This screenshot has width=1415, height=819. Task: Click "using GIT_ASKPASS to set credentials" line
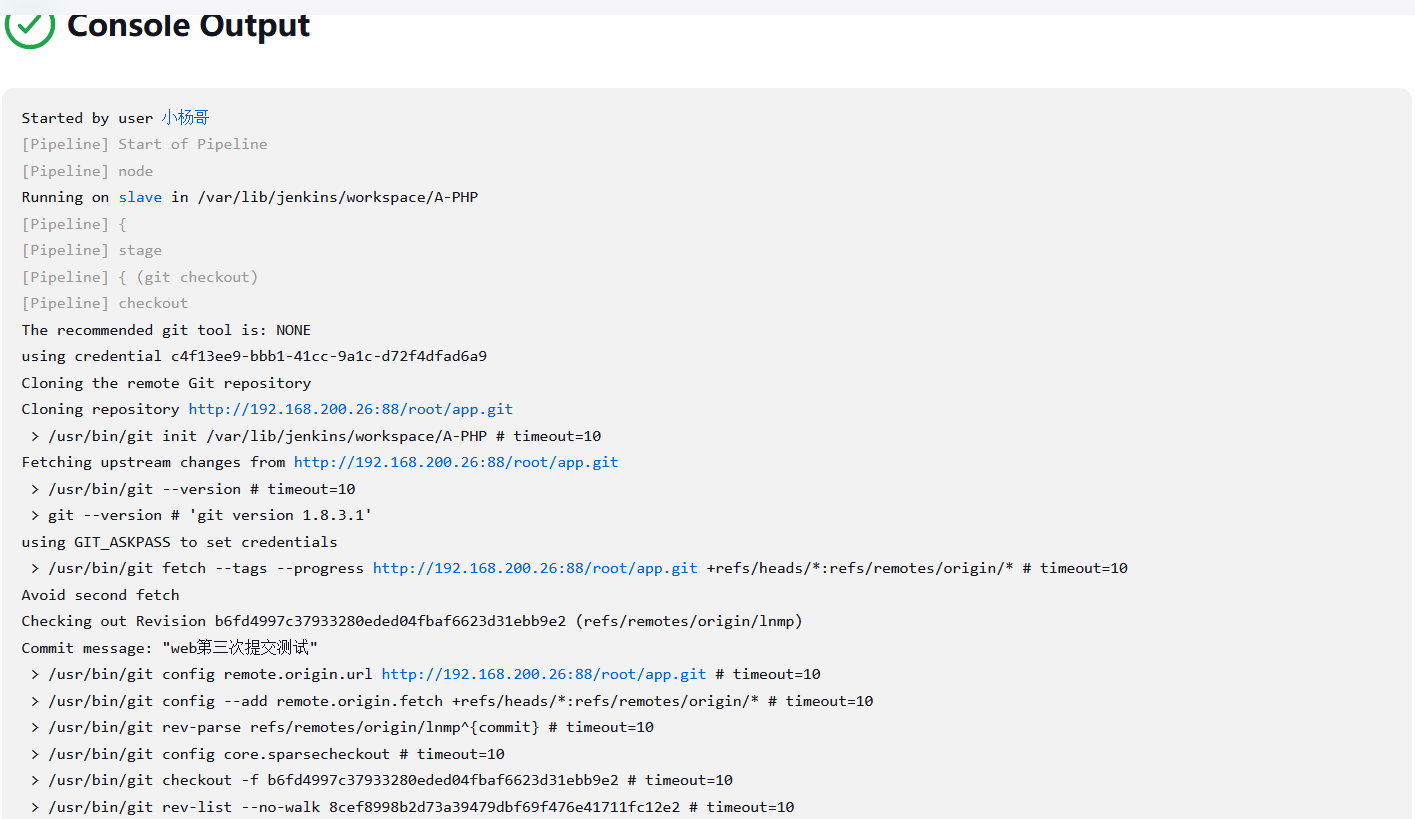pyautogui.click(x=180, y=542)
